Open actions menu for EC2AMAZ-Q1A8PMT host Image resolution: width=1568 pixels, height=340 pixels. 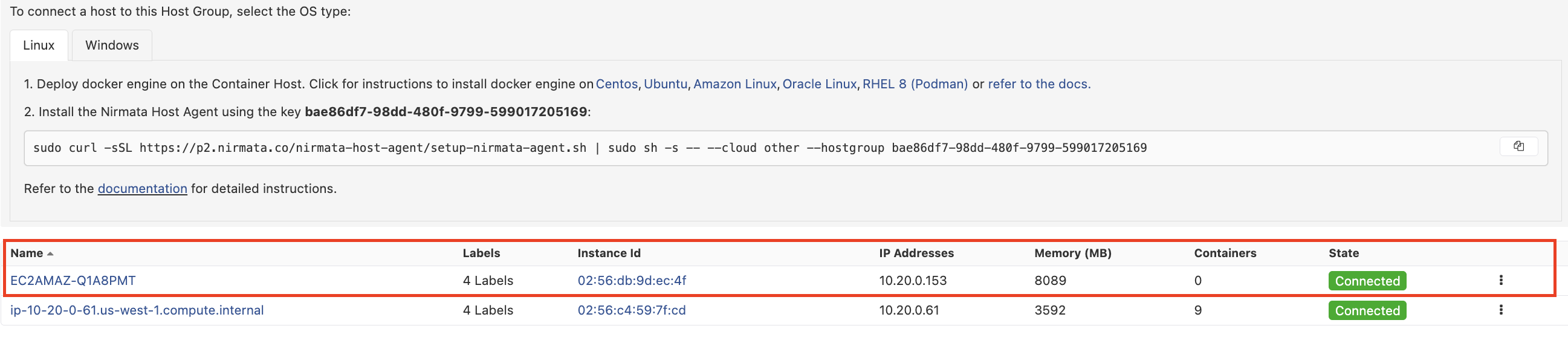coord(1500,280)
